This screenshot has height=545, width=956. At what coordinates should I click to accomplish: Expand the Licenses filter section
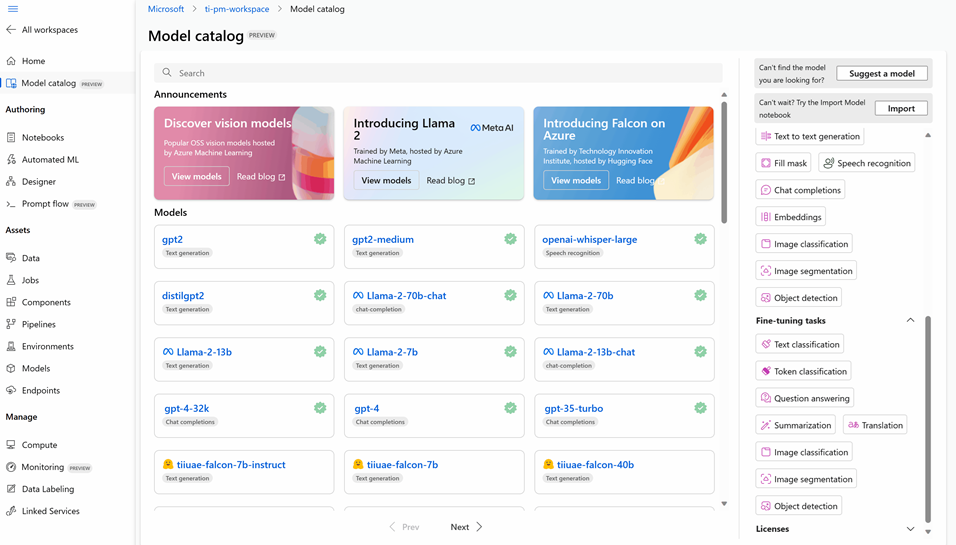tap(910, 529)
